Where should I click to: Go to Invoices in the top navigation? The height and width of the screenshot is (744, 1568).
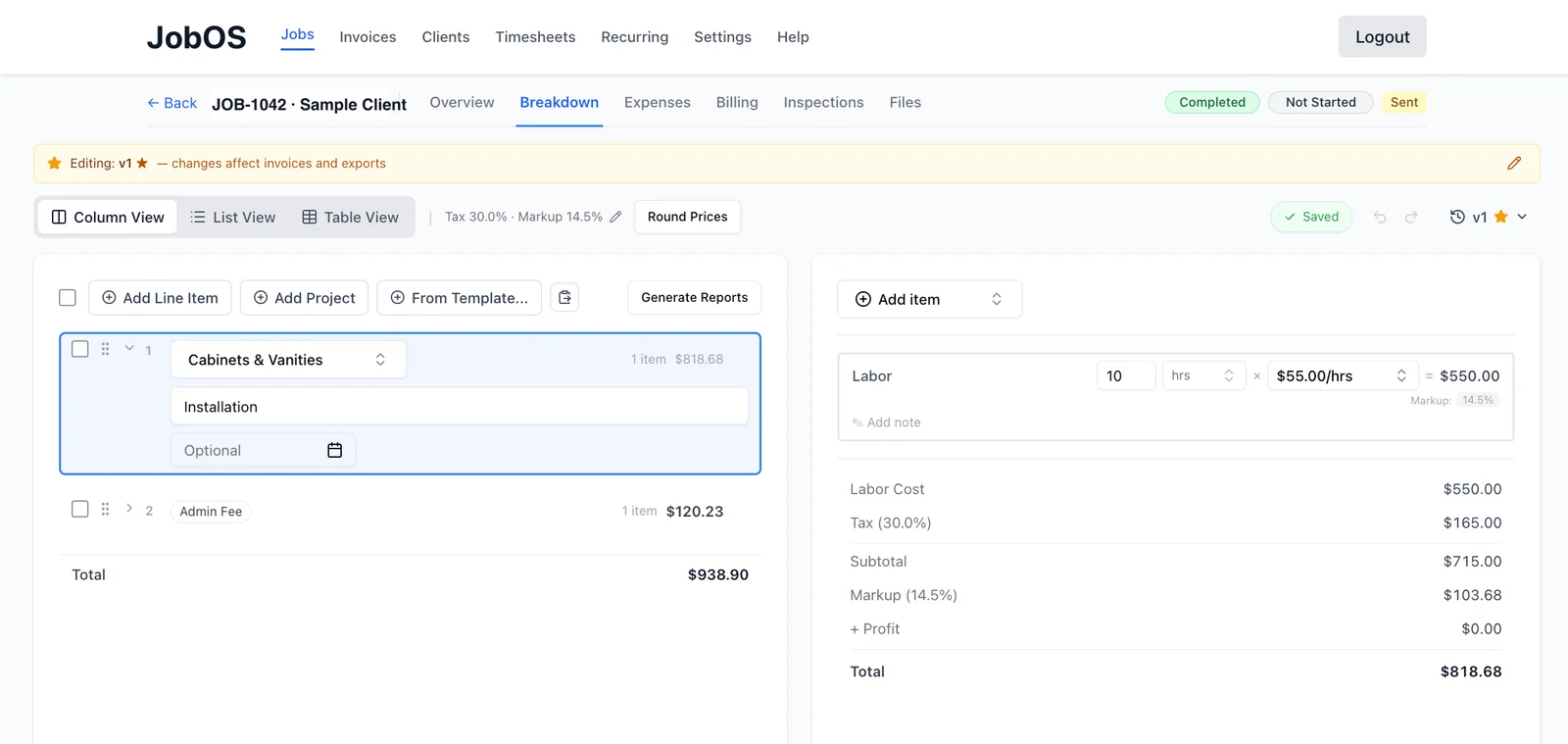click(367, 37)
